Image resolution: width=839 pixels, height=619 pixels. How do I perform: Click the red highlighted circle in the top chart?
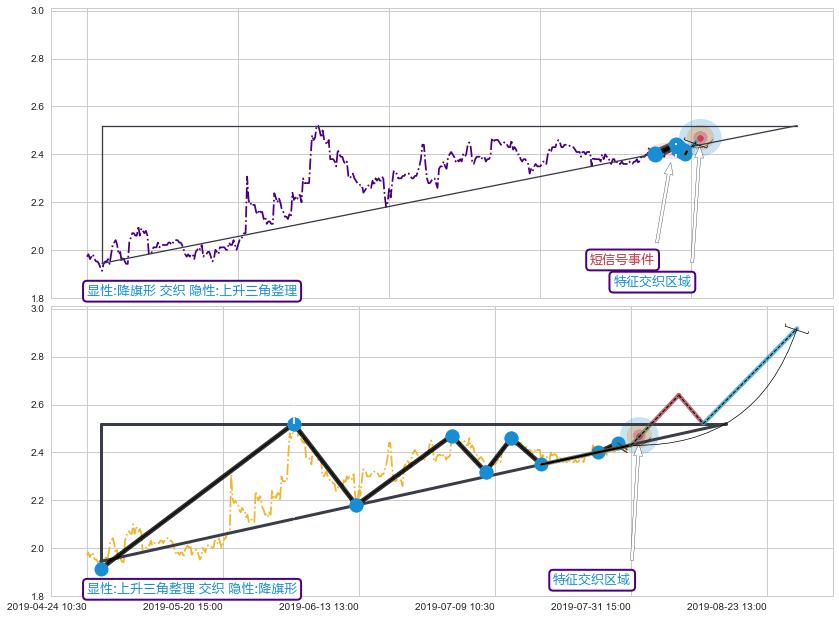pyautogui.click(x=700, y=137)
